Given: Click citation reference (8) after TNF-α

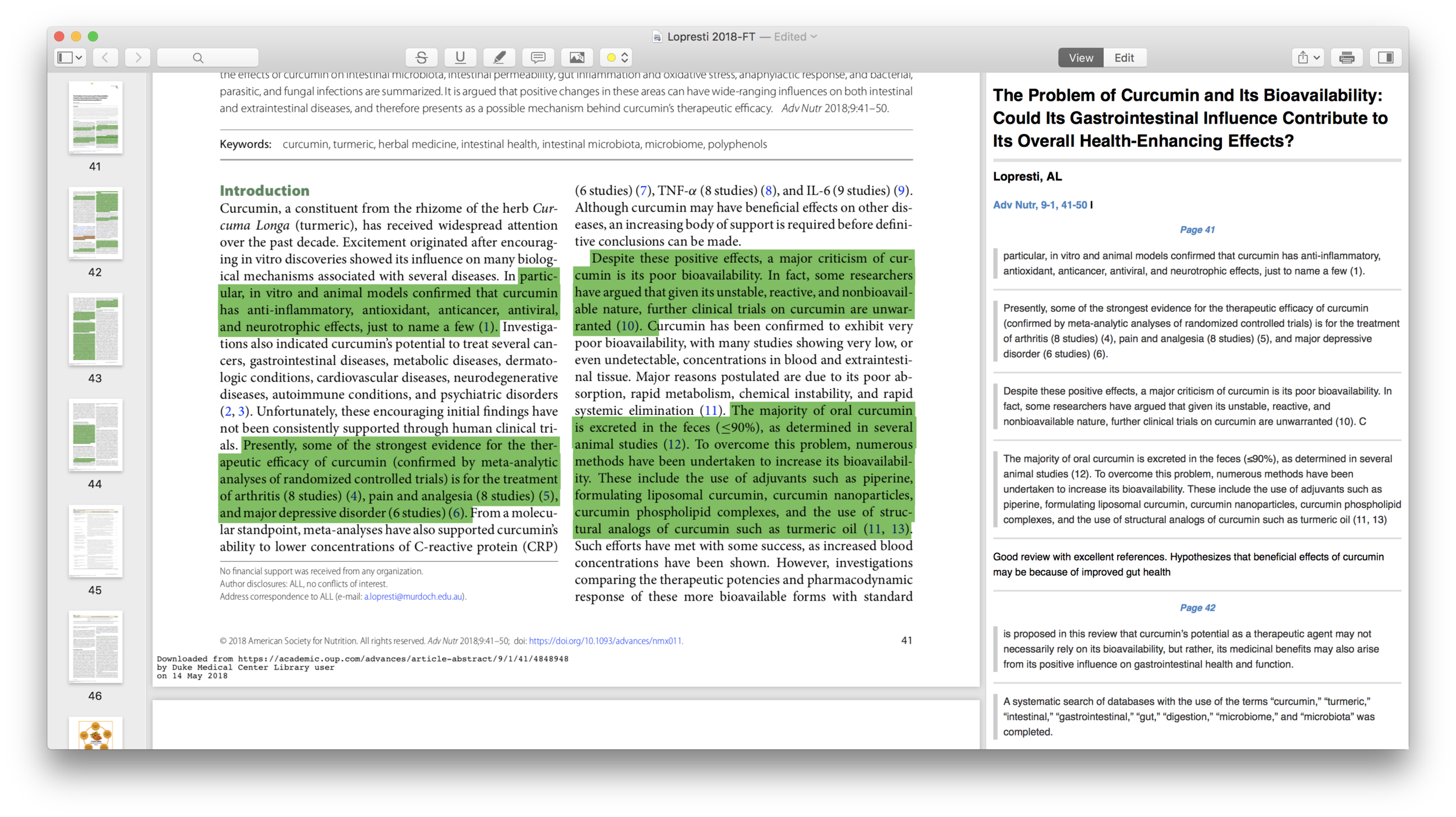Looking at the screenshot, I should [x=769, y=191].
